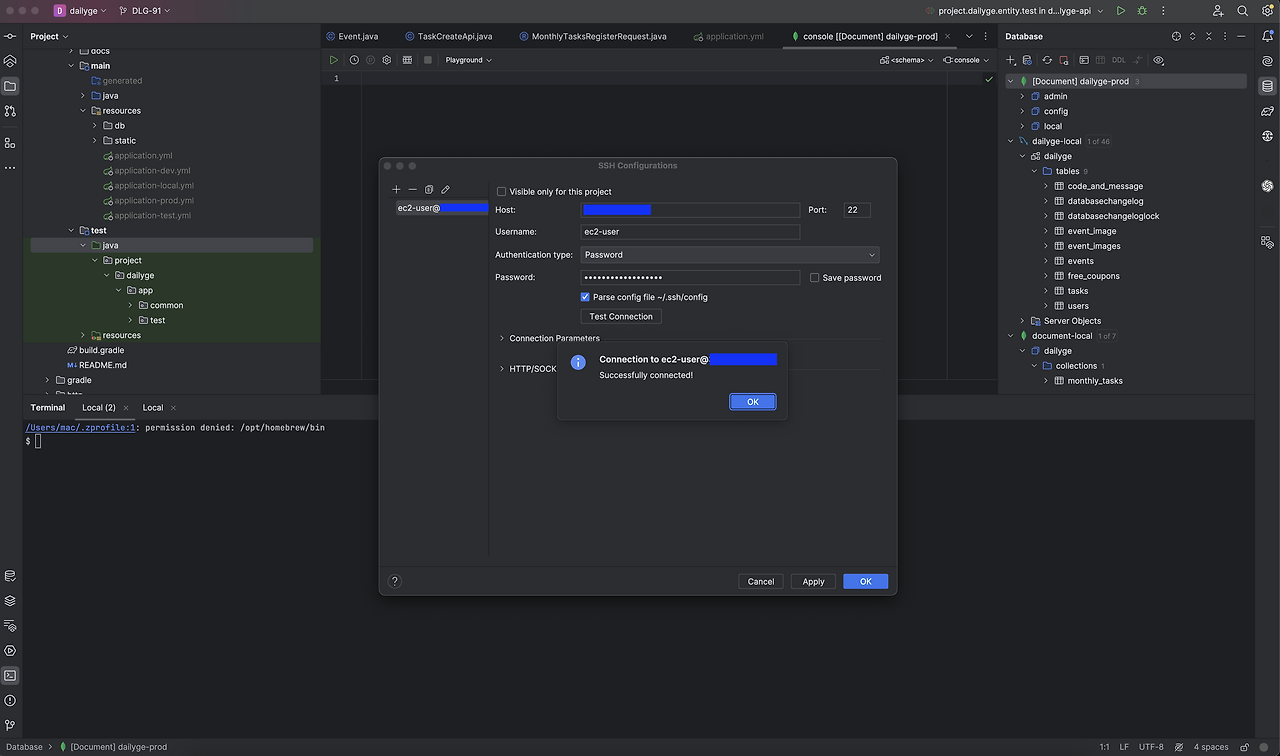
Task: Switch to the TaskCreateApi.java tab
Action: (454, 36)
